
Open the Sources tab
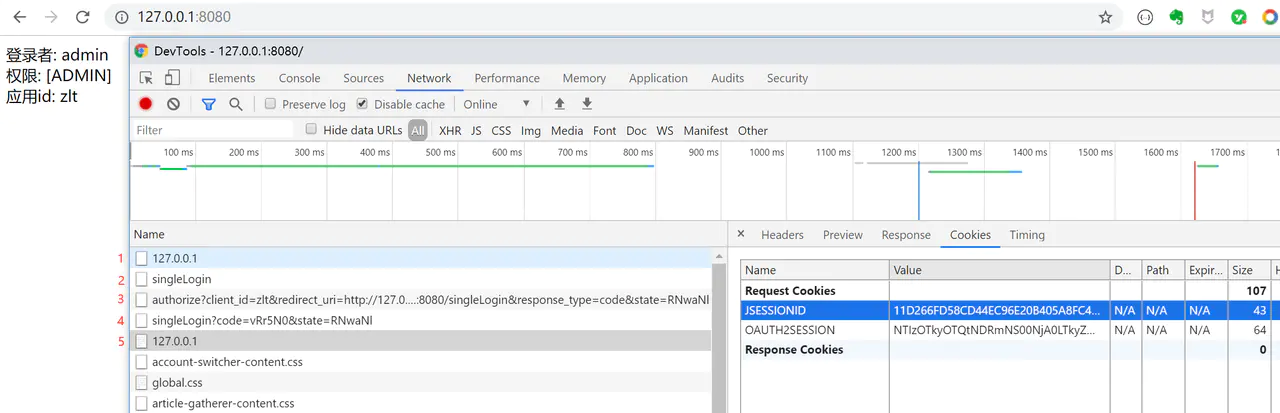click(x=363, y=78)
